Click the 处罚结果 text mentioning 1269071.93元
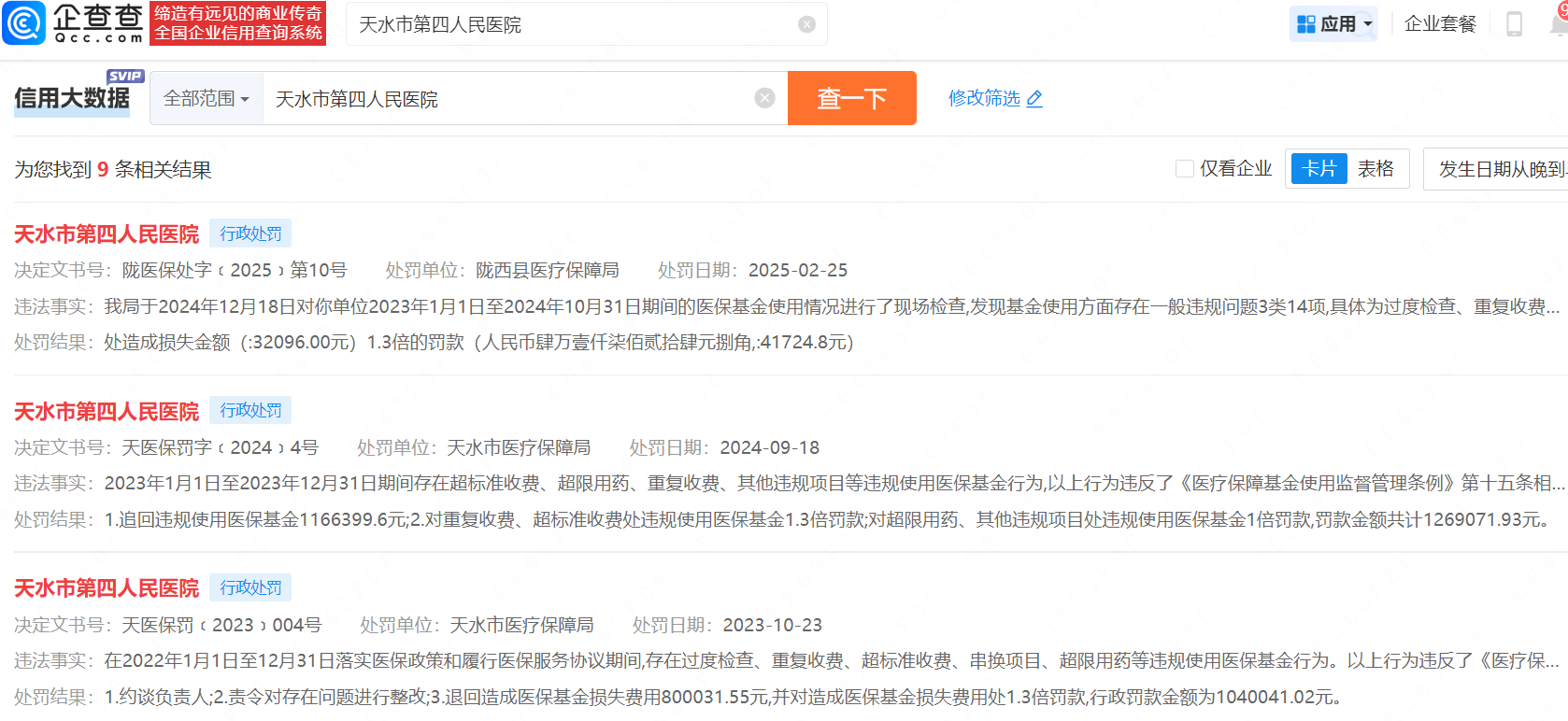Viewport: 1568px width, 721px height. [x=827, y=519]
